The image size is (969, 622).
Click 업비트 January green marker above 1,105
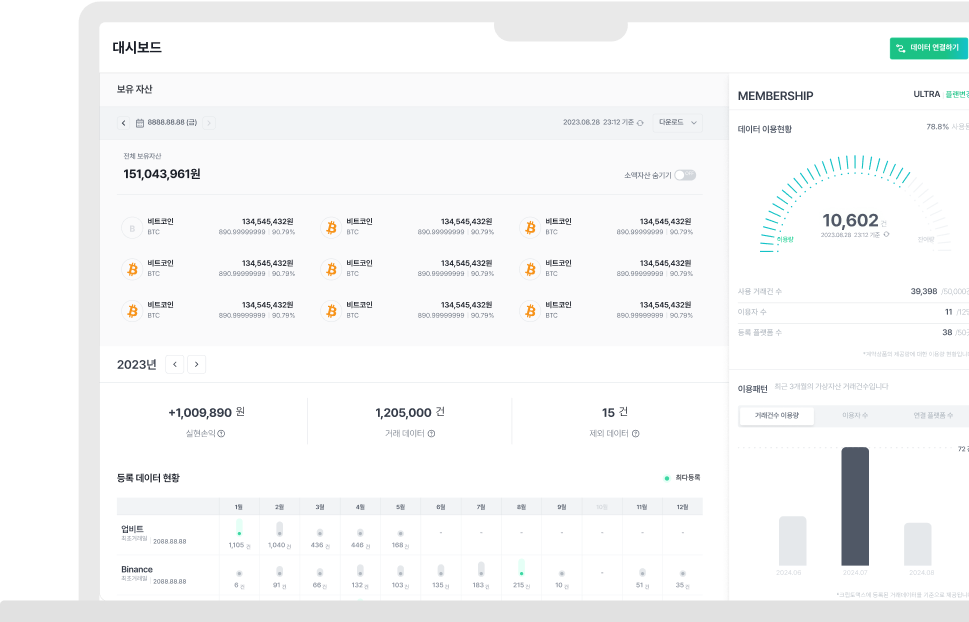[x=239, y=528]
